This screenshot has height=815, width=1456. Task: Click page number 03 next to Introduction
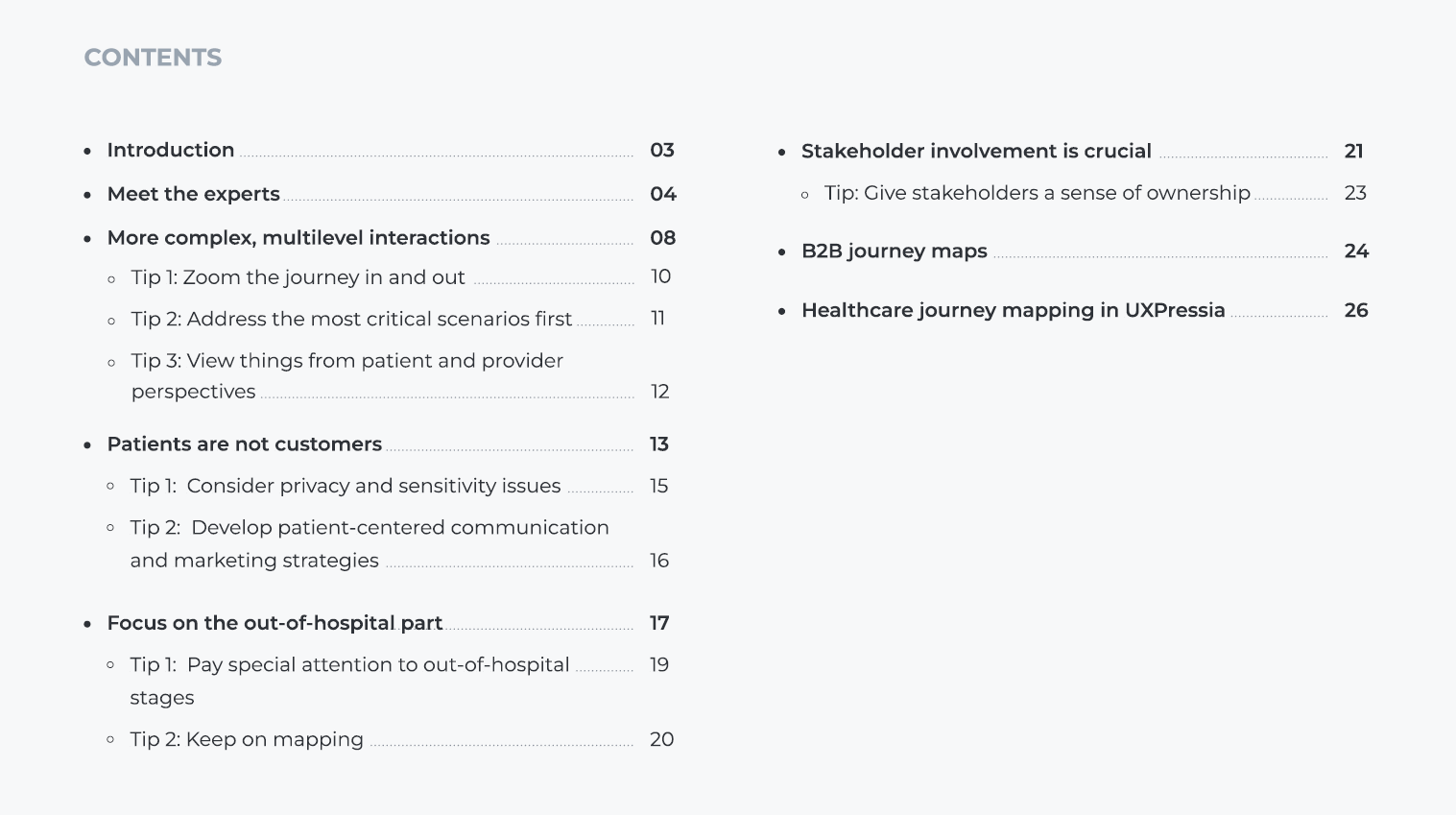(x=662, y=151)
